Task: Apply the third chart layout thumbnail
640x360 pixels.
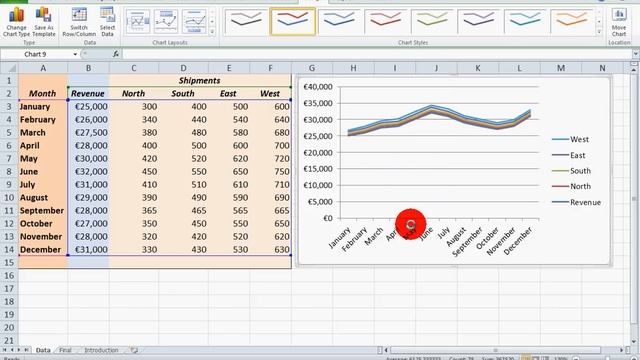Action: 194,21
